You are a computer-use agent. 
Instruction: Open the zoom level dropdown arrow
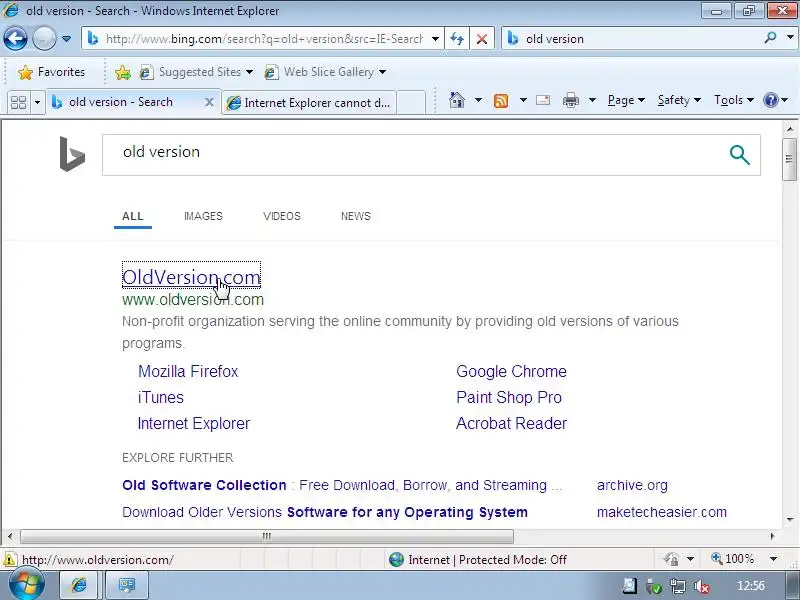click(773, 559)
